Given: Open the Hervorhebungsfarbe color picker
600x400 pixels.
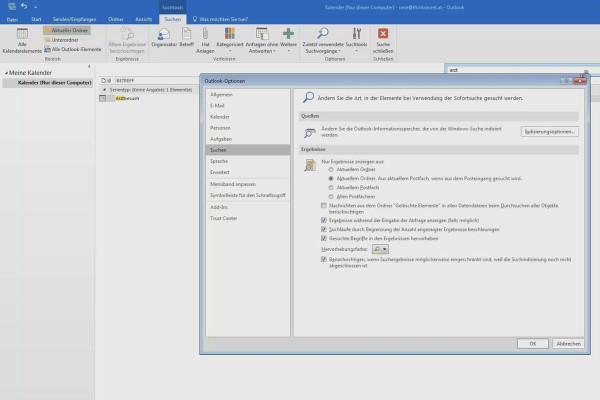Looking at the screenshot, I should (x=380, y=249).
